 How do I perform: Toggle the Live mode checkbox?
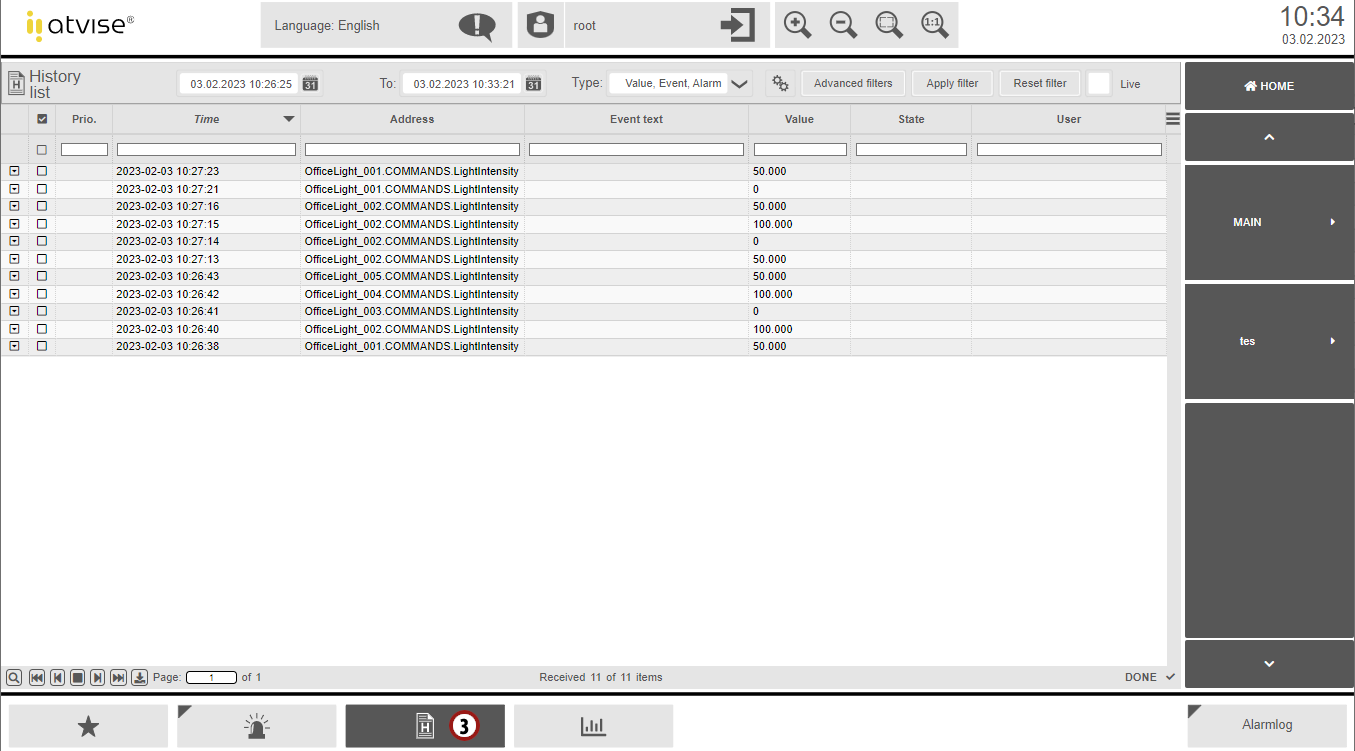(x=1099, y=84)
